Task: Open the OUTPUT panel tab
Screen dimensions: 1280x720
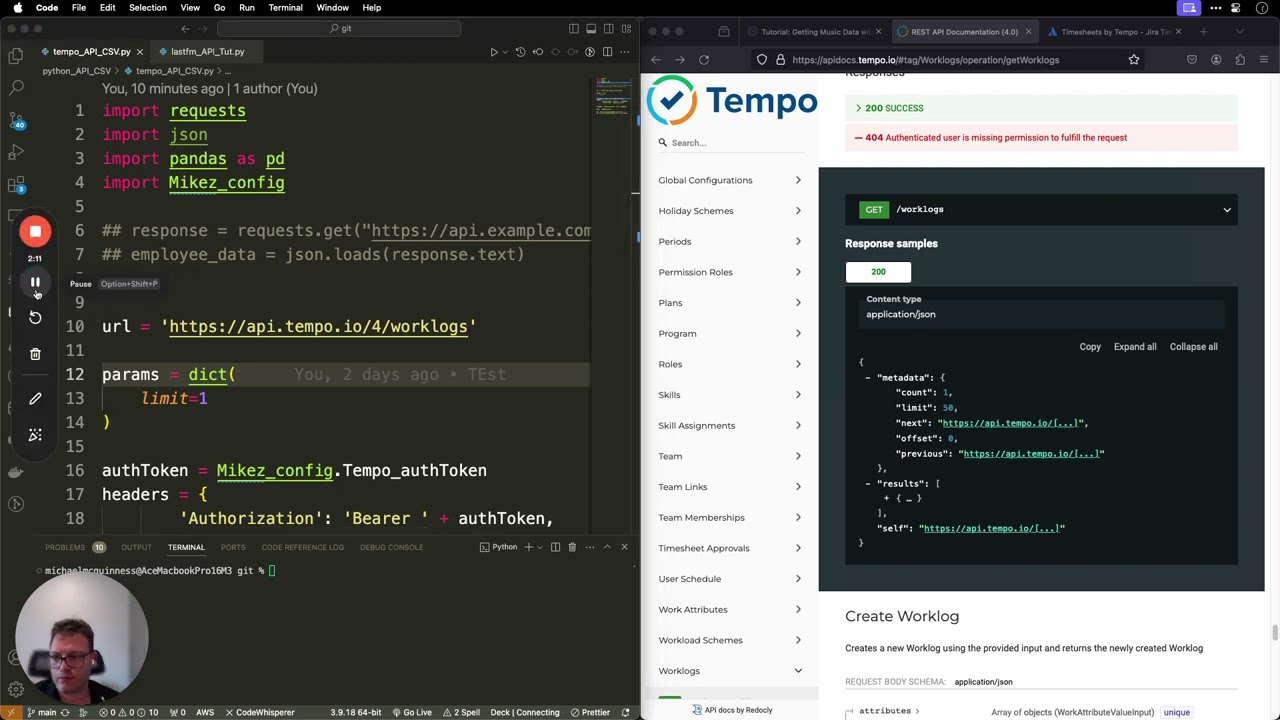Action: click(x=136, y=547)
